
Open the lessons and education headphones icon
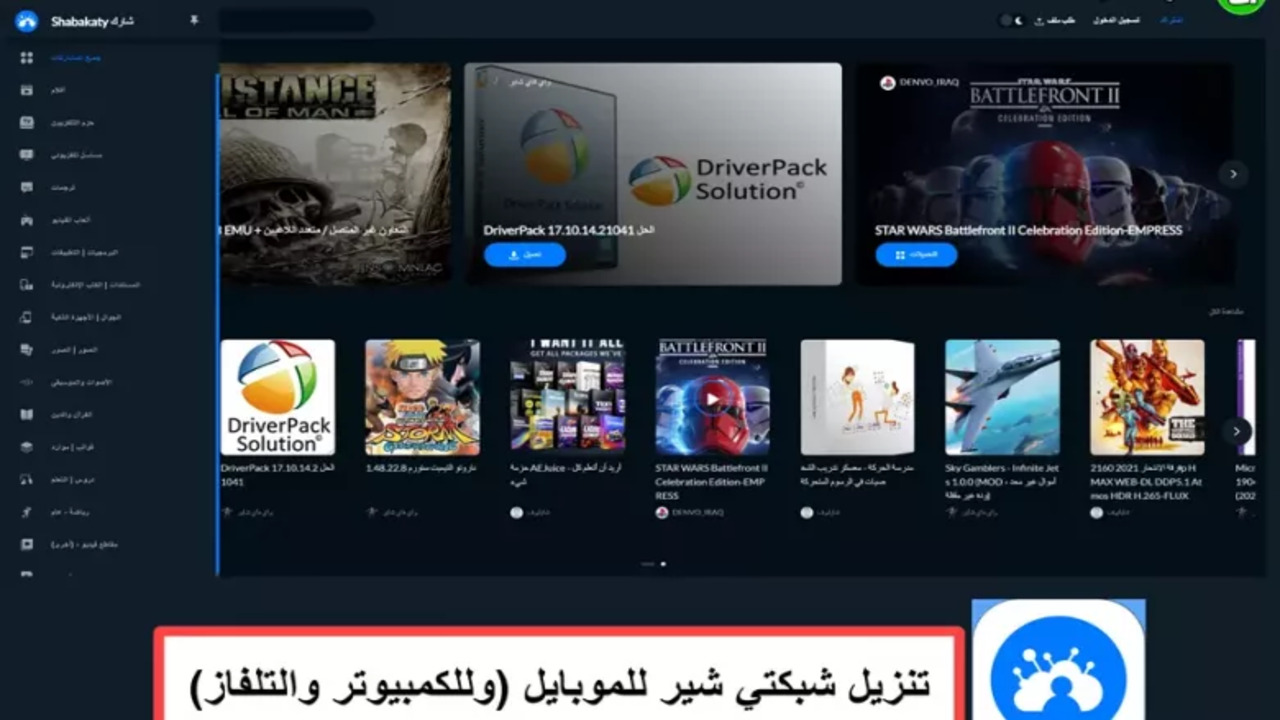tap(27, 479)
